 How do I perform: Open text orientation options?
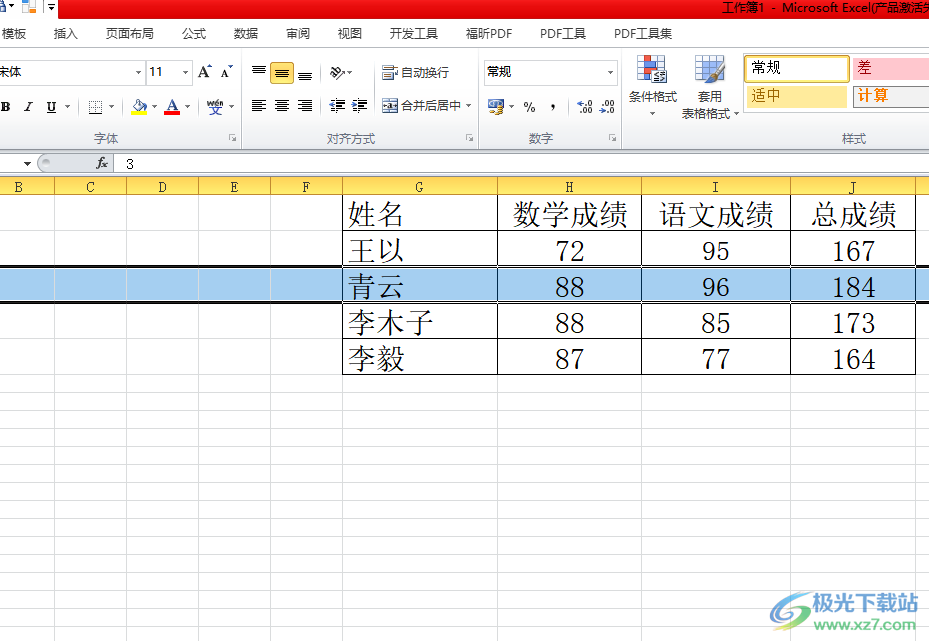click(341, 72)
